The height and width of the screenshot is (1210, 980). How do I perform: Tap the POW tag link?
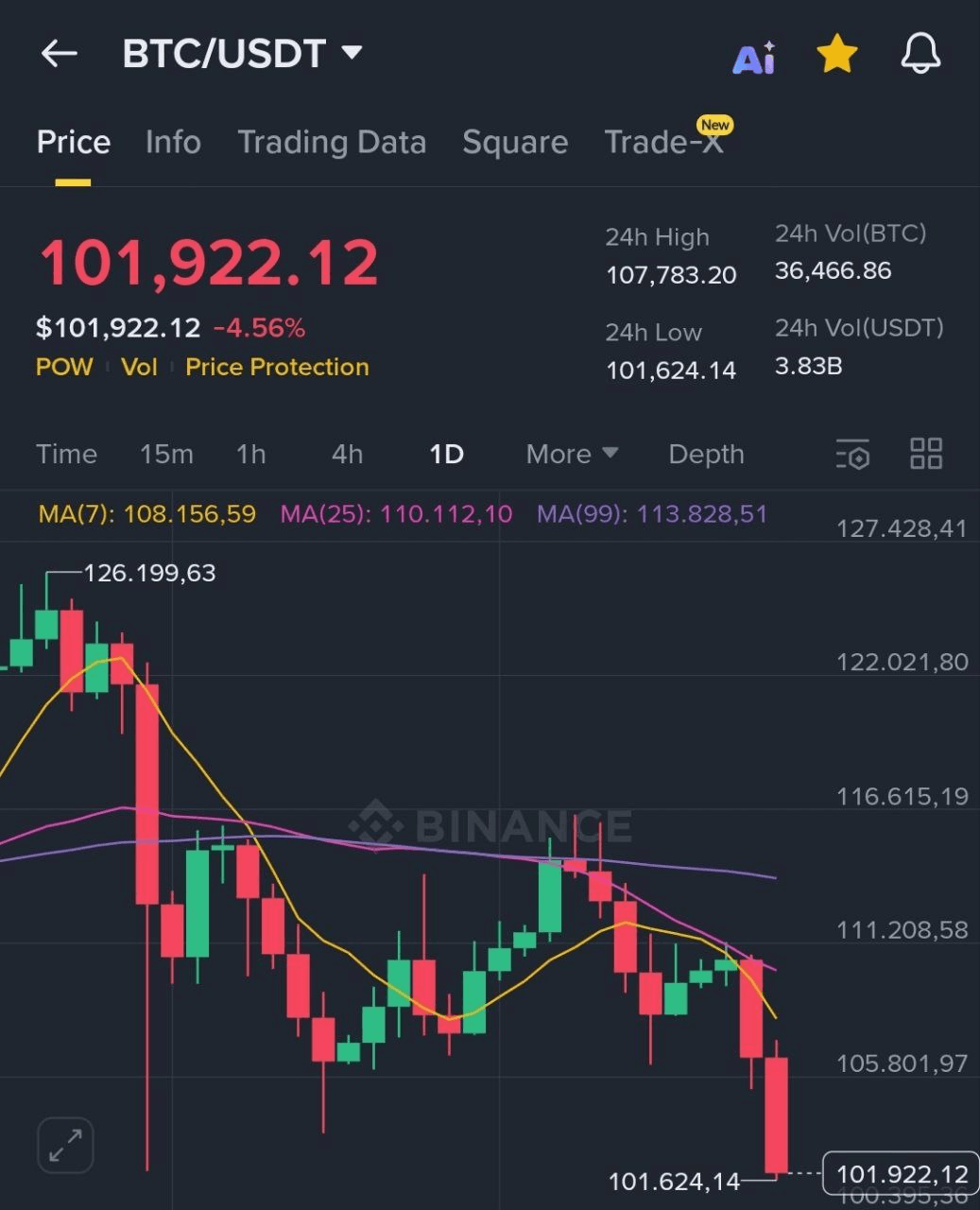click(64, 367)
